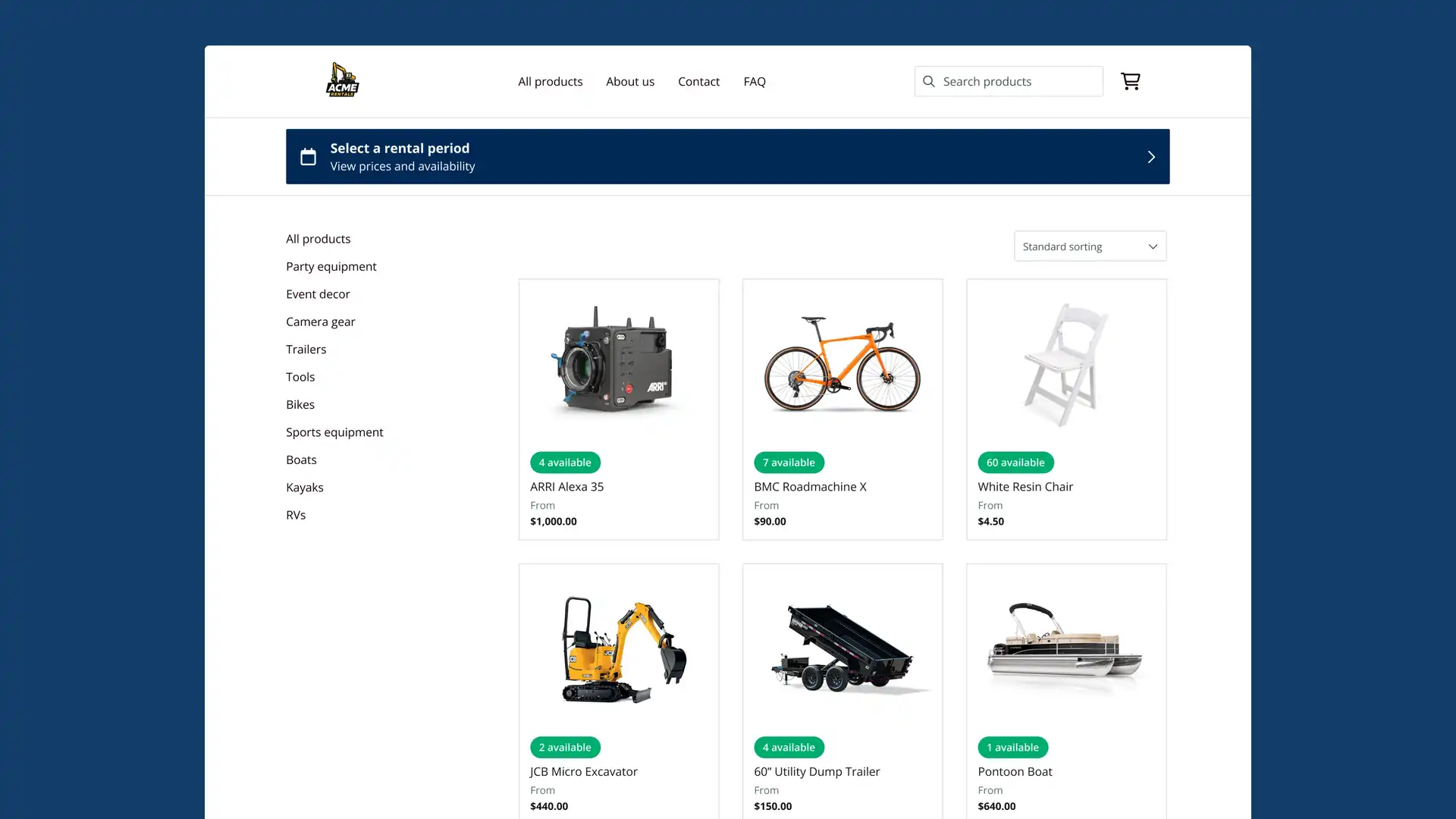Click the ACME Rentals logo
This screenshot has width=1456, height=819.
point(342,80)
